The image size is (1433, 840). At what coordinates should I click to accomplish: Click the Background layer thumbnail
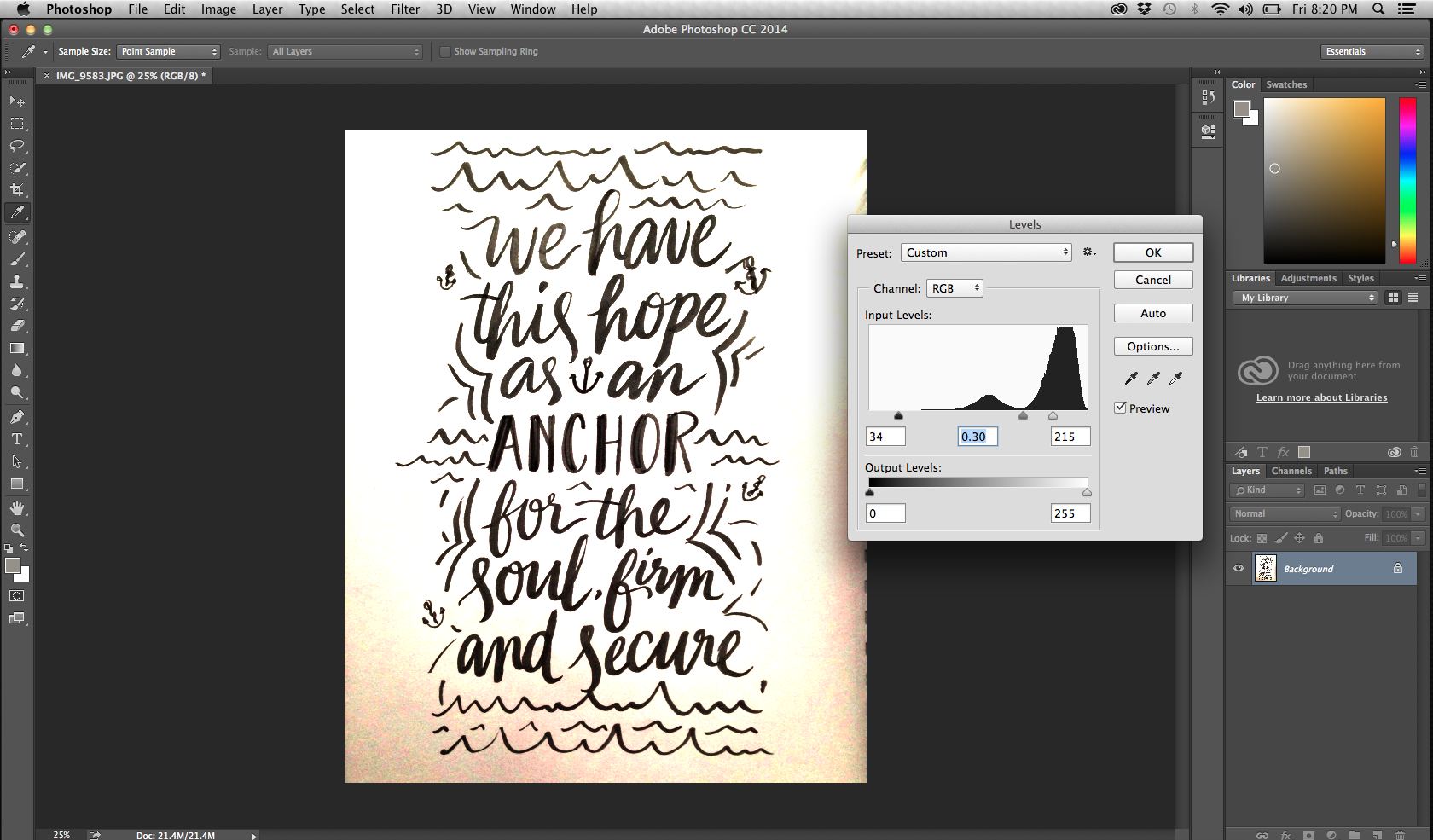tap(1266, 569)
